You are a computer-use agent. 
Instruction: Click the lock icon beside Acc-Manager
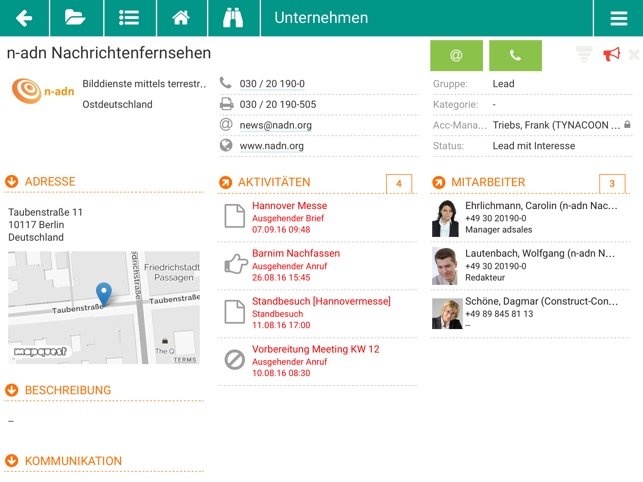627,124
